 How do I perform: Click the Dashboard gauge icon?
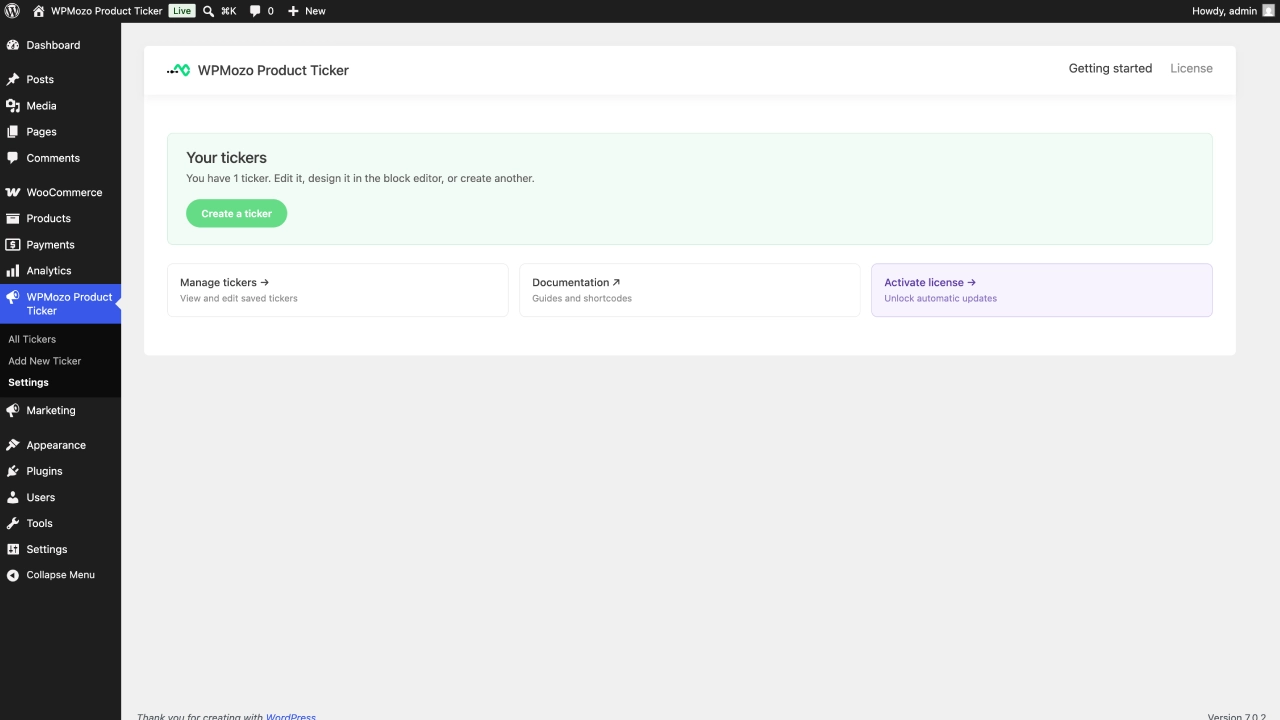tap(13, 45)
